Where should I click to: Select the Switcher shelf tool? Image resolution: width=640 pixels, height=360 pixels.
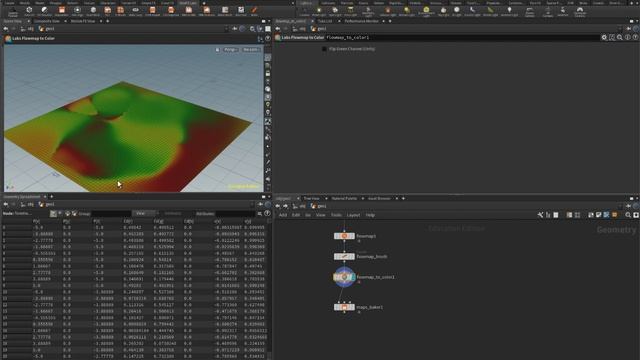pos(562,11)
